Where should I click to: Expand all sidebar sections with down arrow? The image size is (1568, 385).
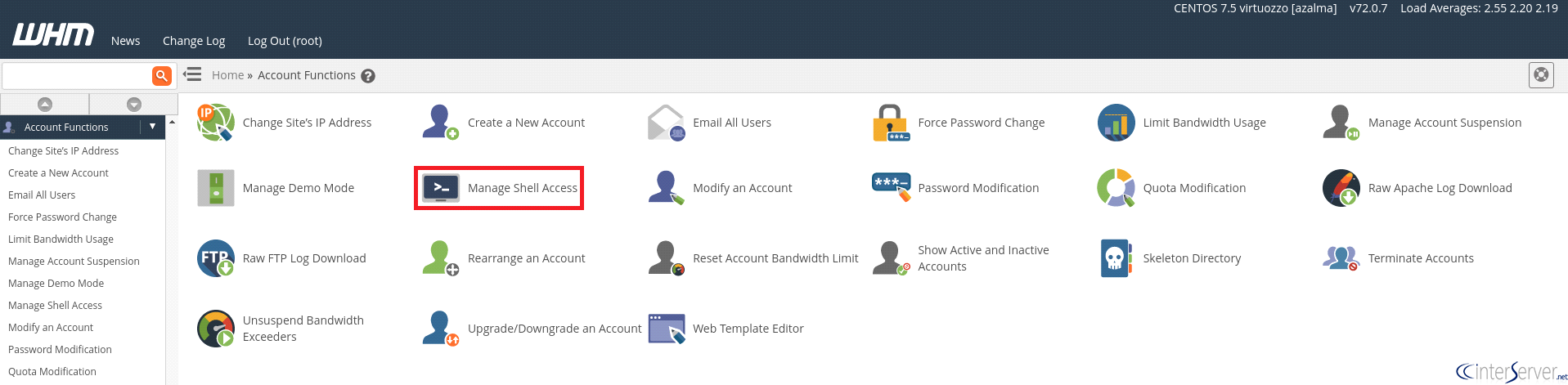coord(134,104)
